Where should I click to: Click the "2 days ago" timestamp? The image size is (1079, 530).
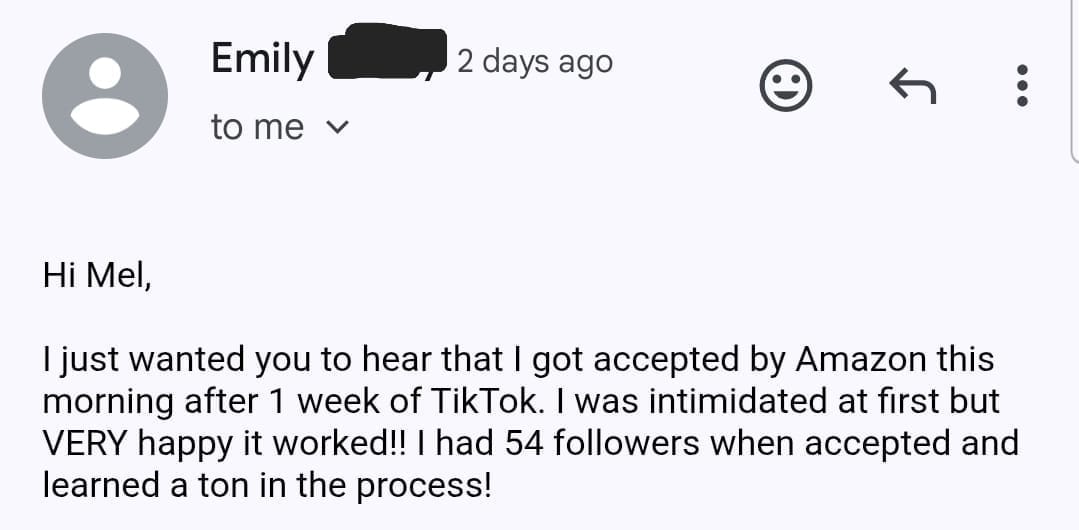[535, 62]
